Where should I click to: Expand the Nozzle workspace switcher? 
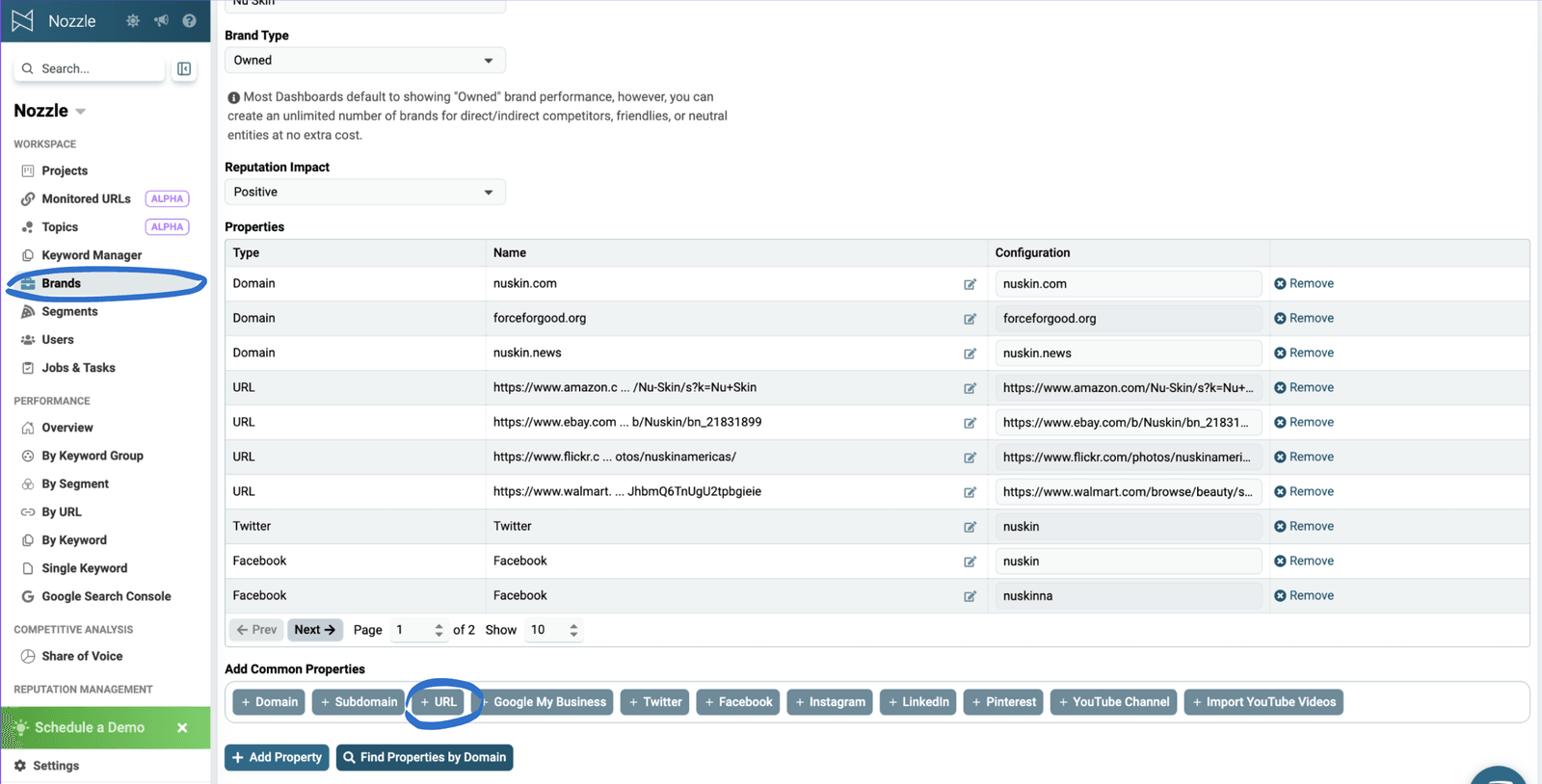pos(50,111)
